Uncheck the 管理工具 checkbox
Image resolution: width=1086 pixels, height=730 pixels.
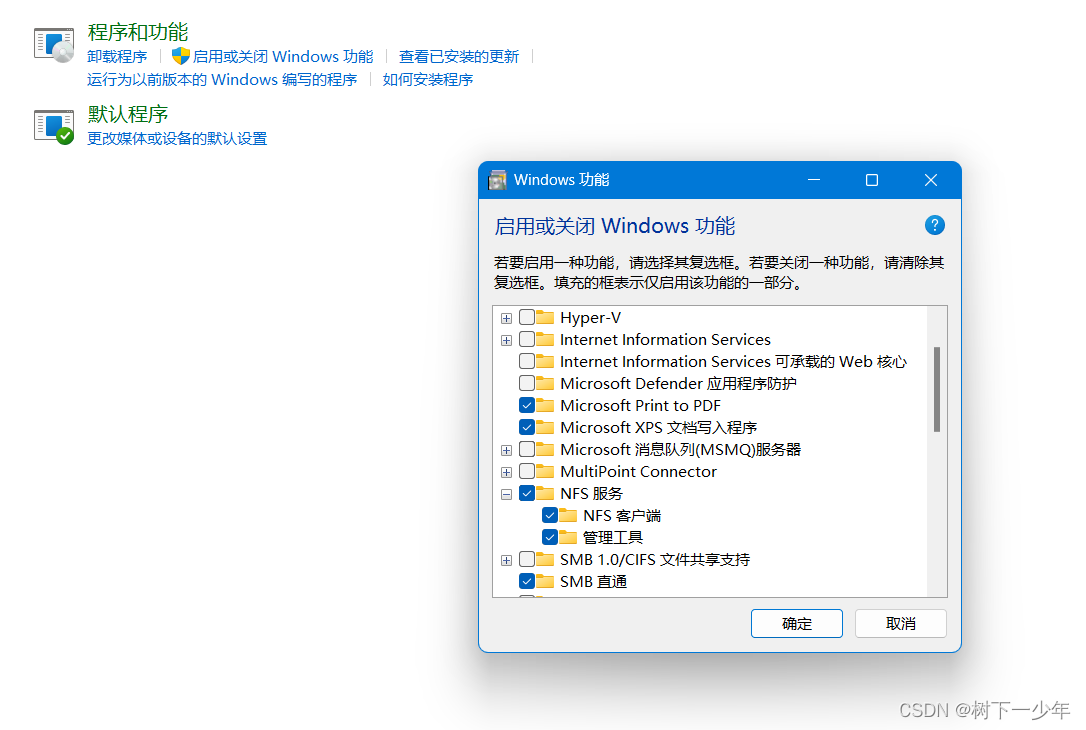(x=550, y=537)
